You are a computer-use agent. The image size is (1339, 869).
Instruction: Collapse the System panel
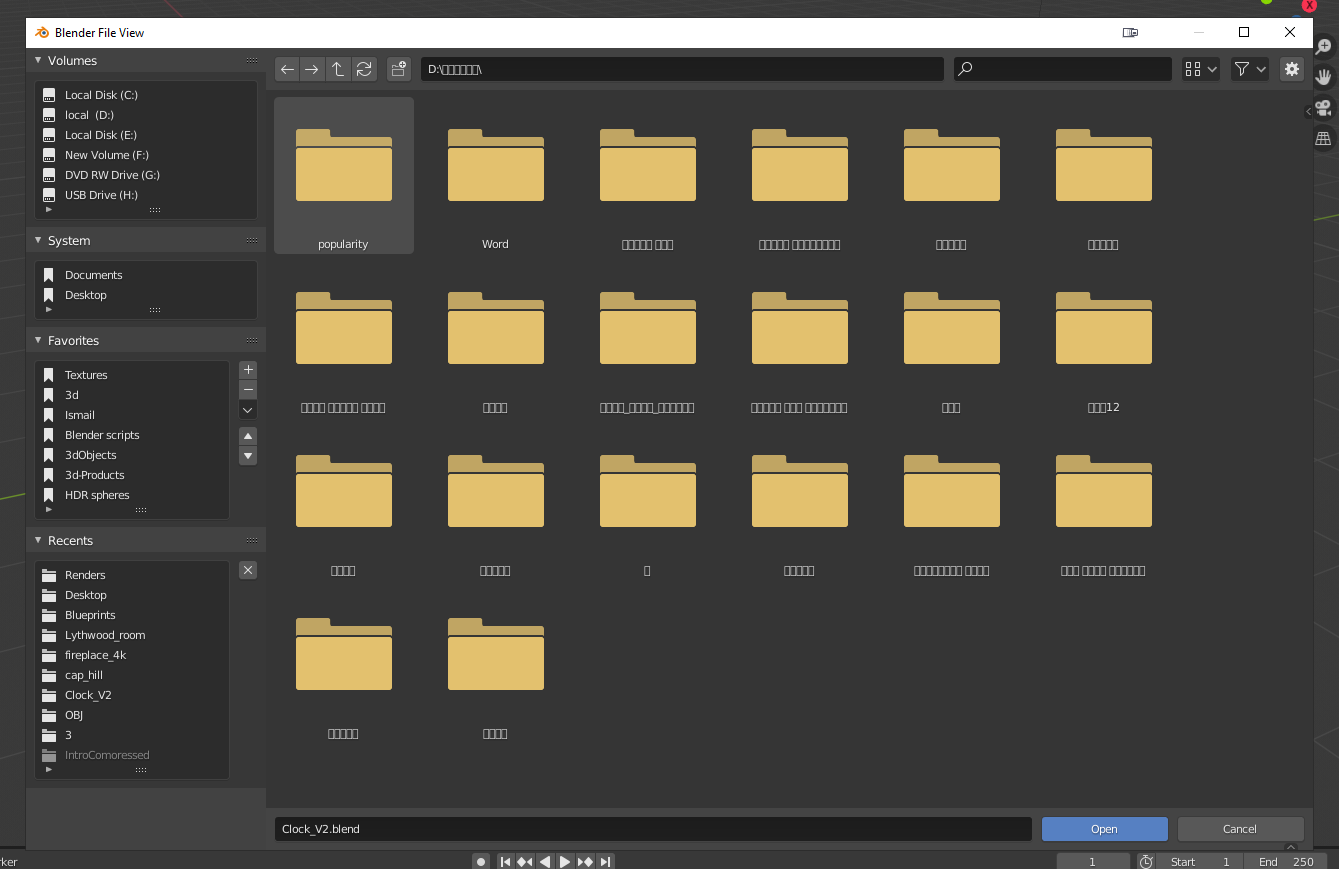coord(38,240)
